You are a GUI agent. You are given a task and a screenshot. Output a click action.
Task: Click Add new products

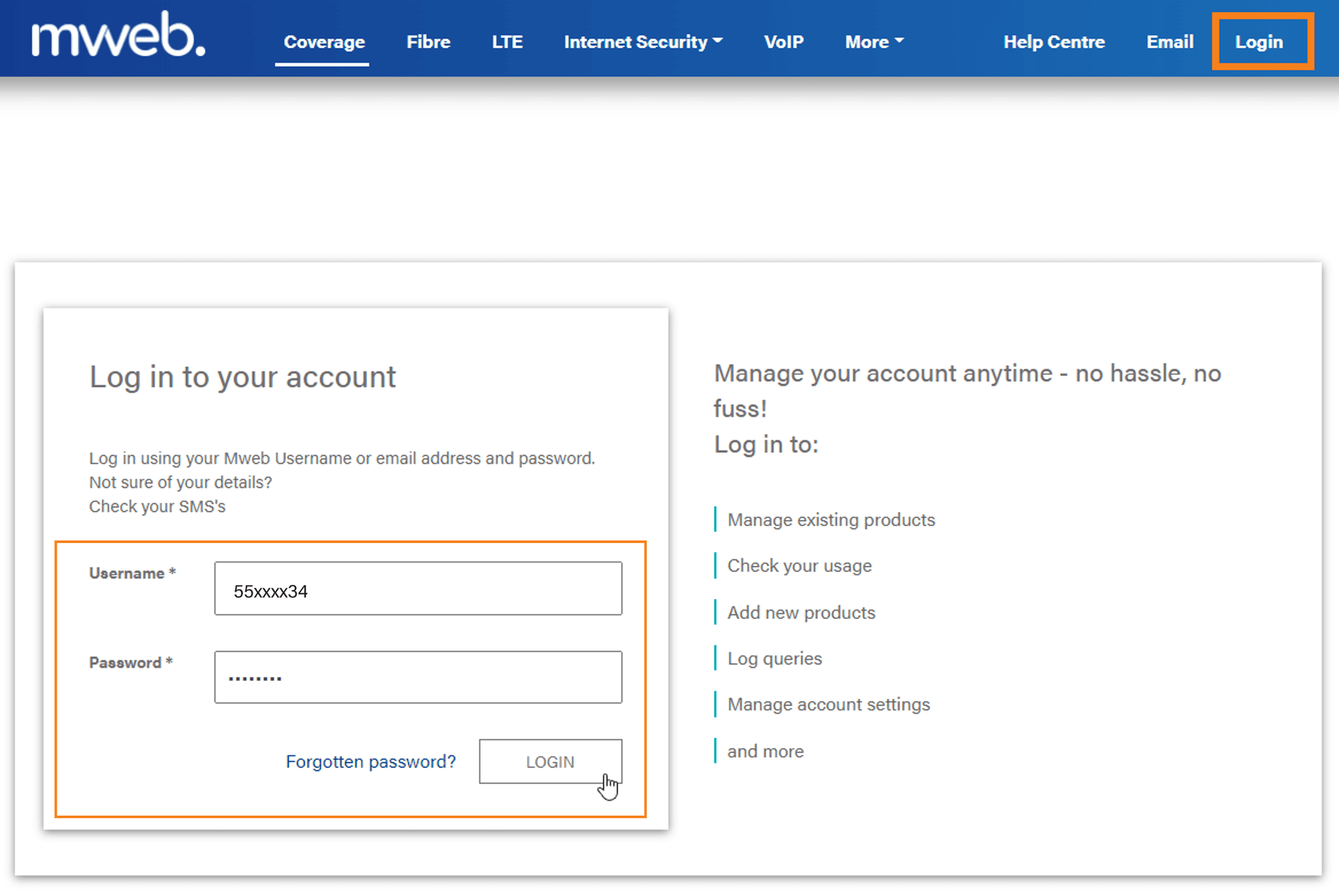coord(801,612)
